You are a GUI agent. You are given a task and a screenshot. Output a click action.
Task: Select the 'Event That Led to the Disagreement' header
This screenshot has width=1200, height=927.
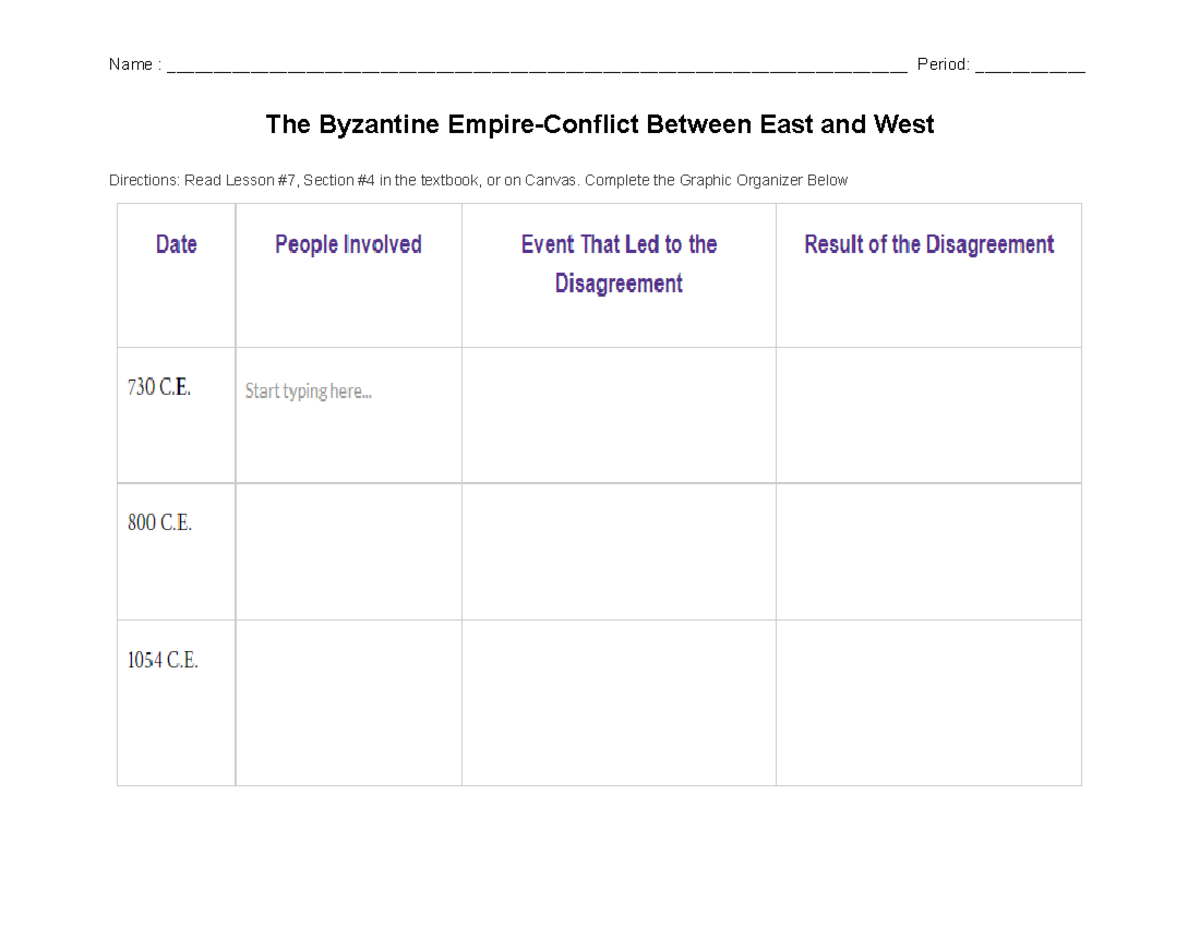(x=617, y=263)
